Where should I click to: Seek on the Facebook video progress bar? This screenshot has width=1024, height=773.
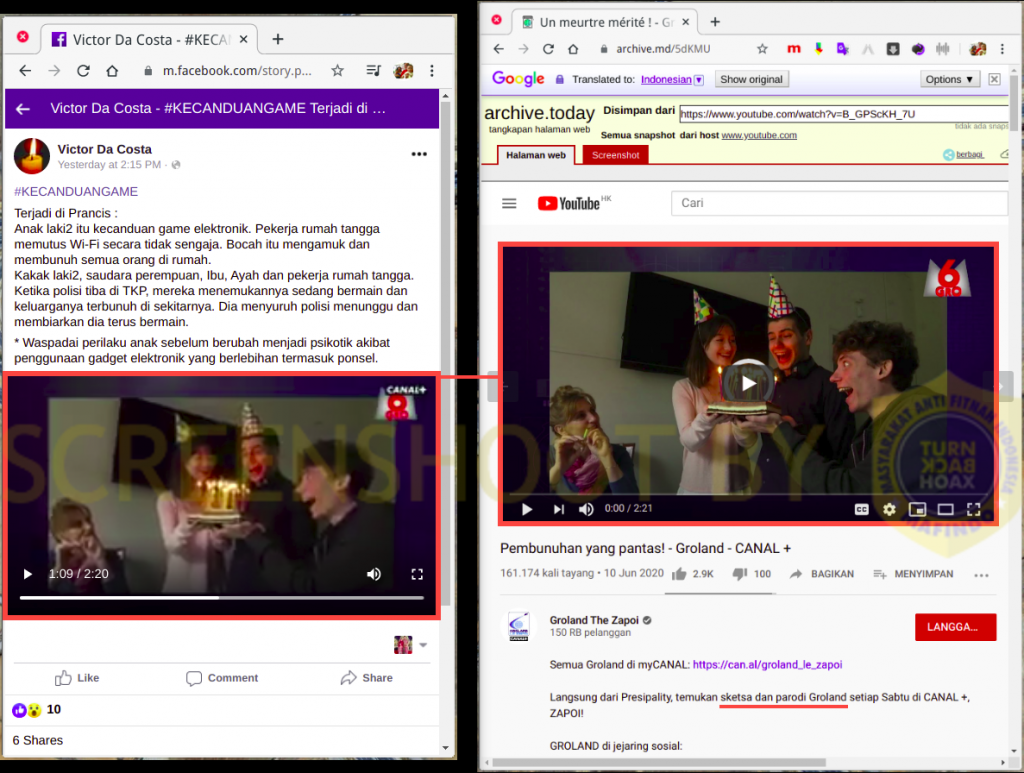click(221, 597)
